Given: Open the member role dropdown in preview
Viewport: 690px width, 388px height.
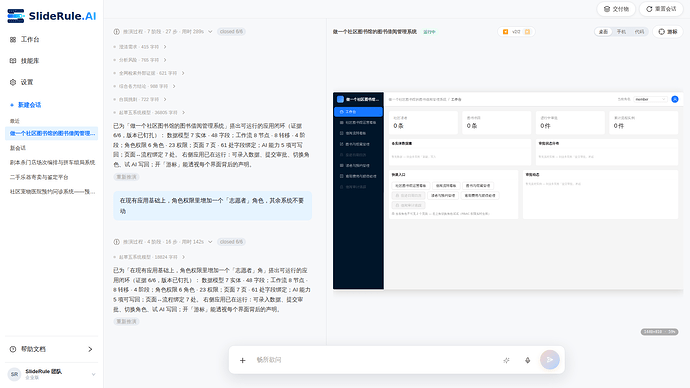Looking at the screenshot, I should point(650,99).
